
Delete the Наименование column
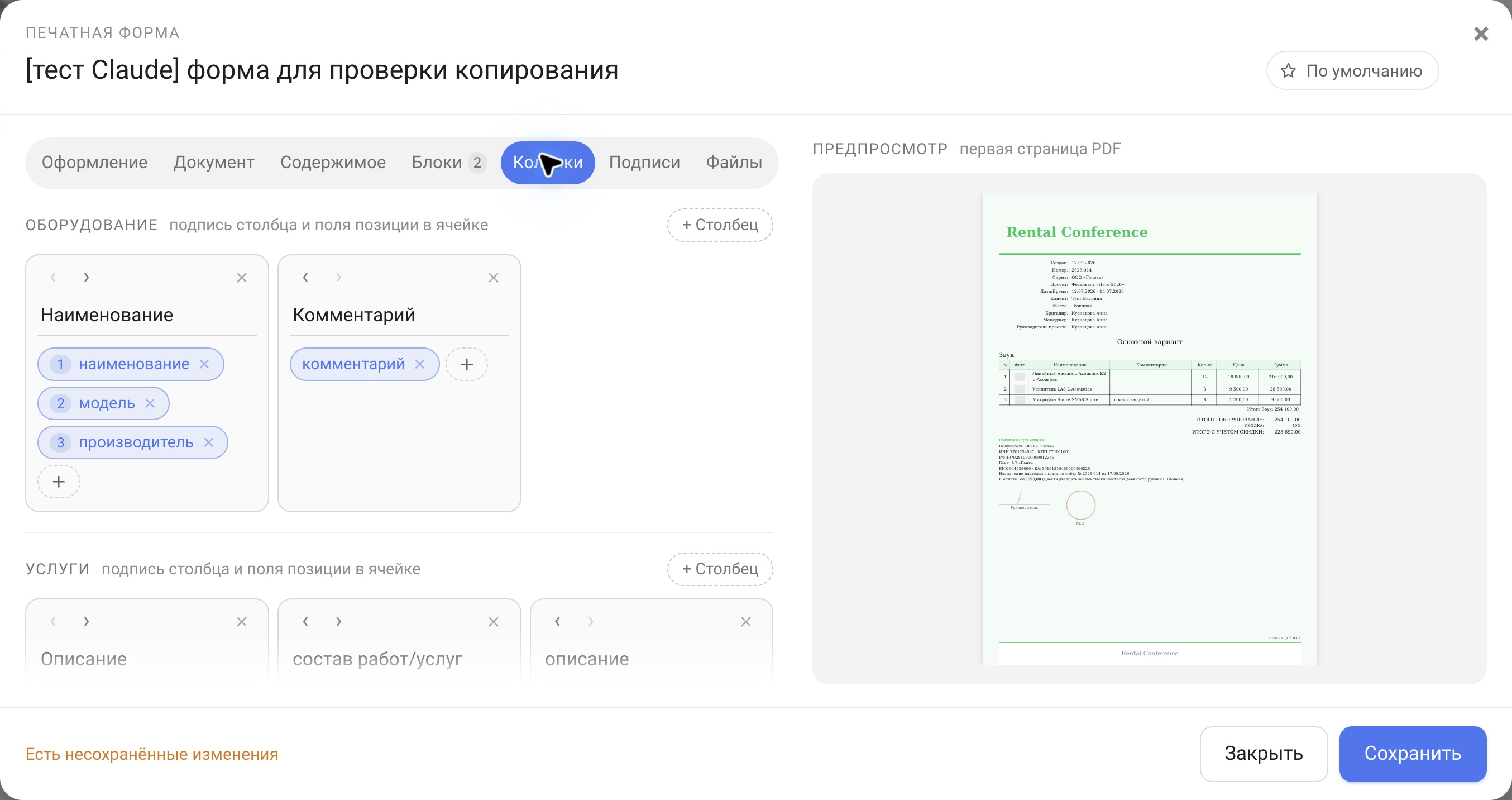[x=241, y=278]
